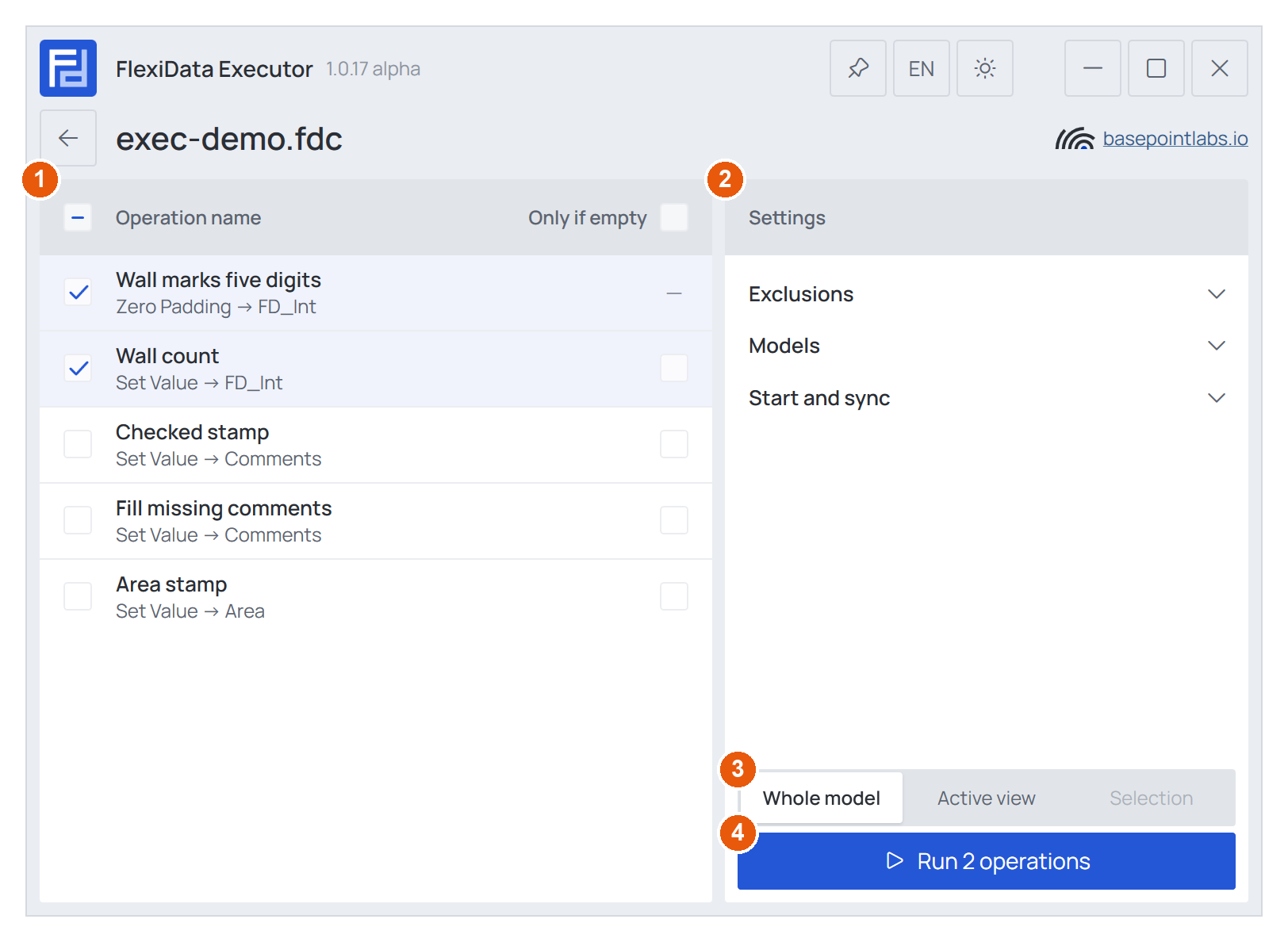Click the 'Exclusions' settings label
This screenshot has width=1288, height=942.
click(x=801, y=294)
